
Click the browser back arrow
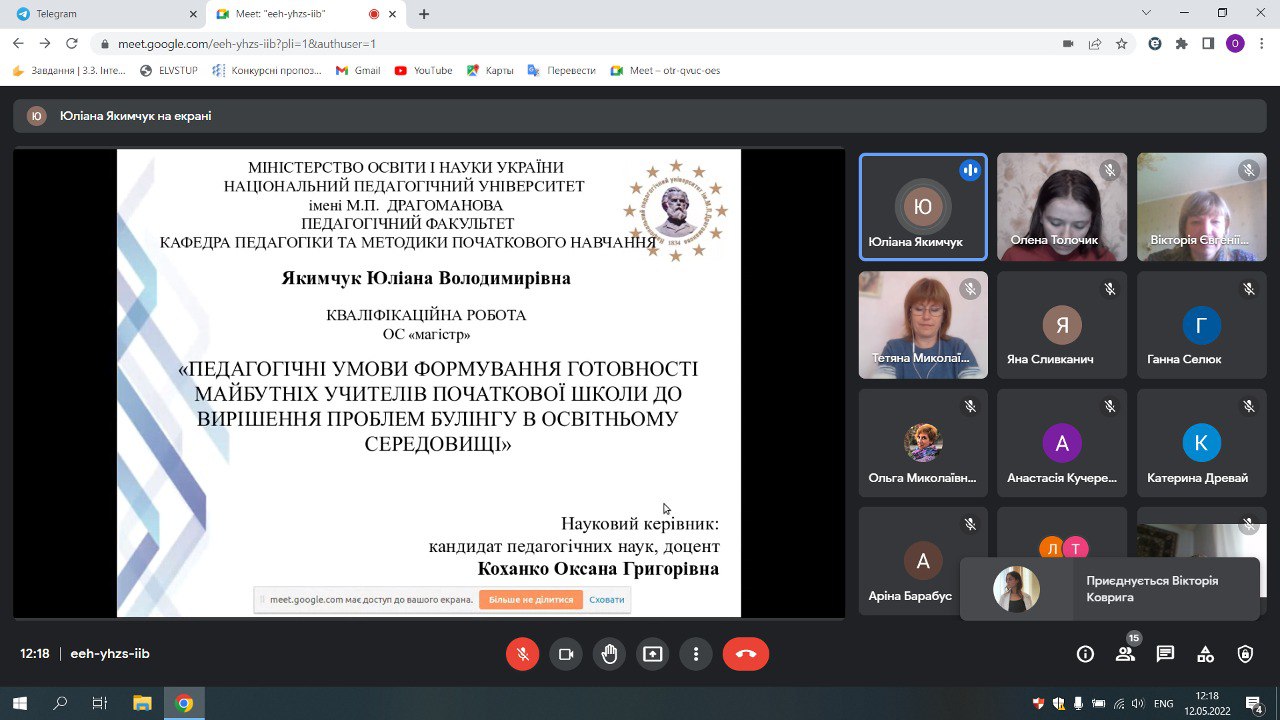coord(18,44)
